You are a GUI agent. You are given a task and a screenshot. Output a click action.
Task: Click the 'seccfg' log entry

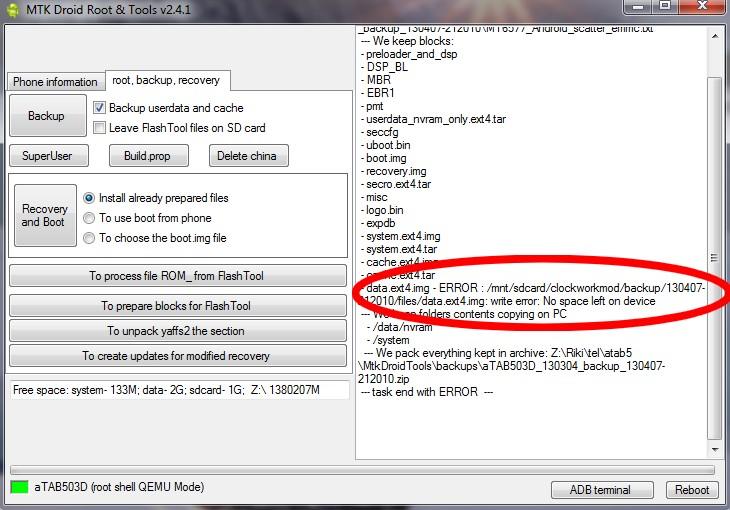click(x=382, y=132)
